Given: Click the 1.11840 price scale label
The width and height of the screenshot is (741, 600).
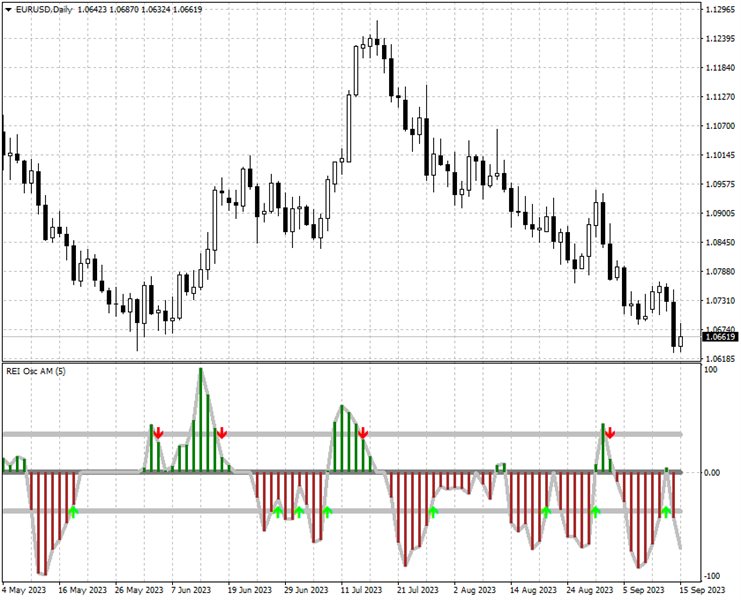Looking at the screenshot, I should 720,68.
